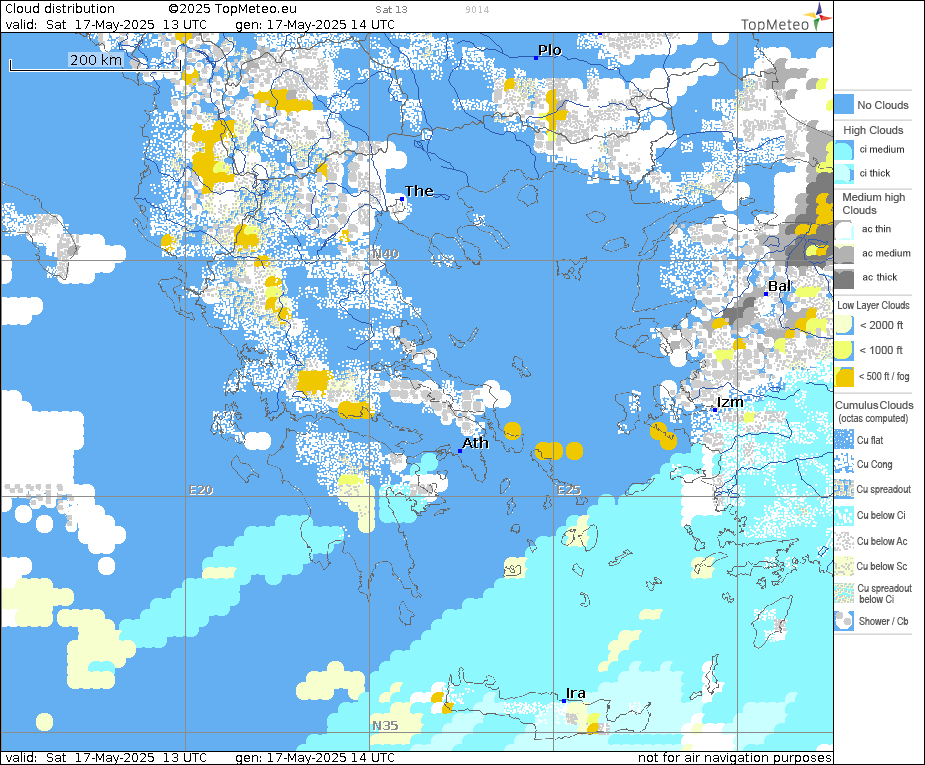This screenshot has height=765, width=925.
Task: Select the ci thick legend swatch
Action: point(844,173)
